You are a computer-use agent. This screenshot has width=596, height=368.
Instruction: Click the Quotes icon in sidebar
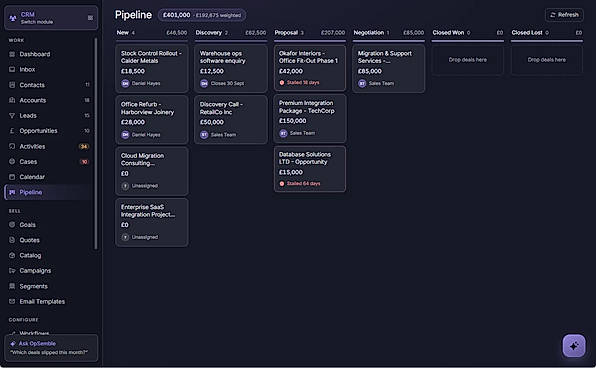pyautogui.click(x=12, y=240)
